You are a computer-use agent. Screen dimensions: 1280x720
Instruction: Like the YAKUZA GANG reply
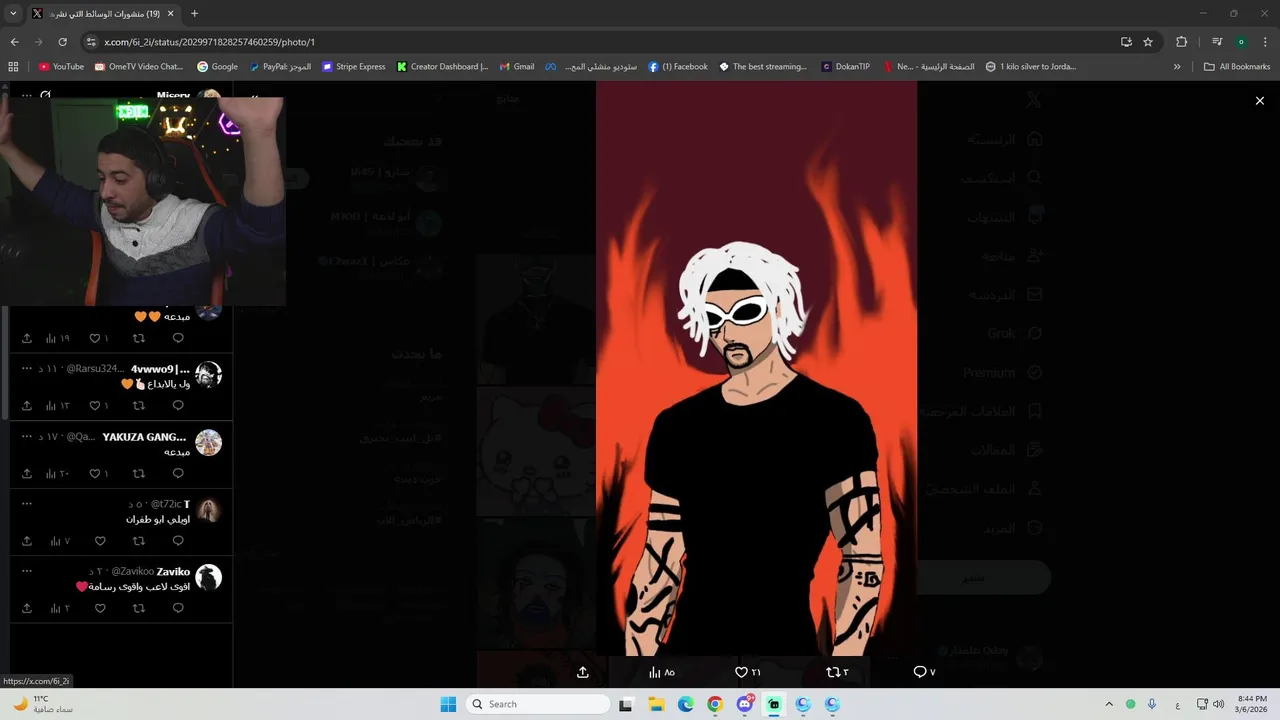95,473
